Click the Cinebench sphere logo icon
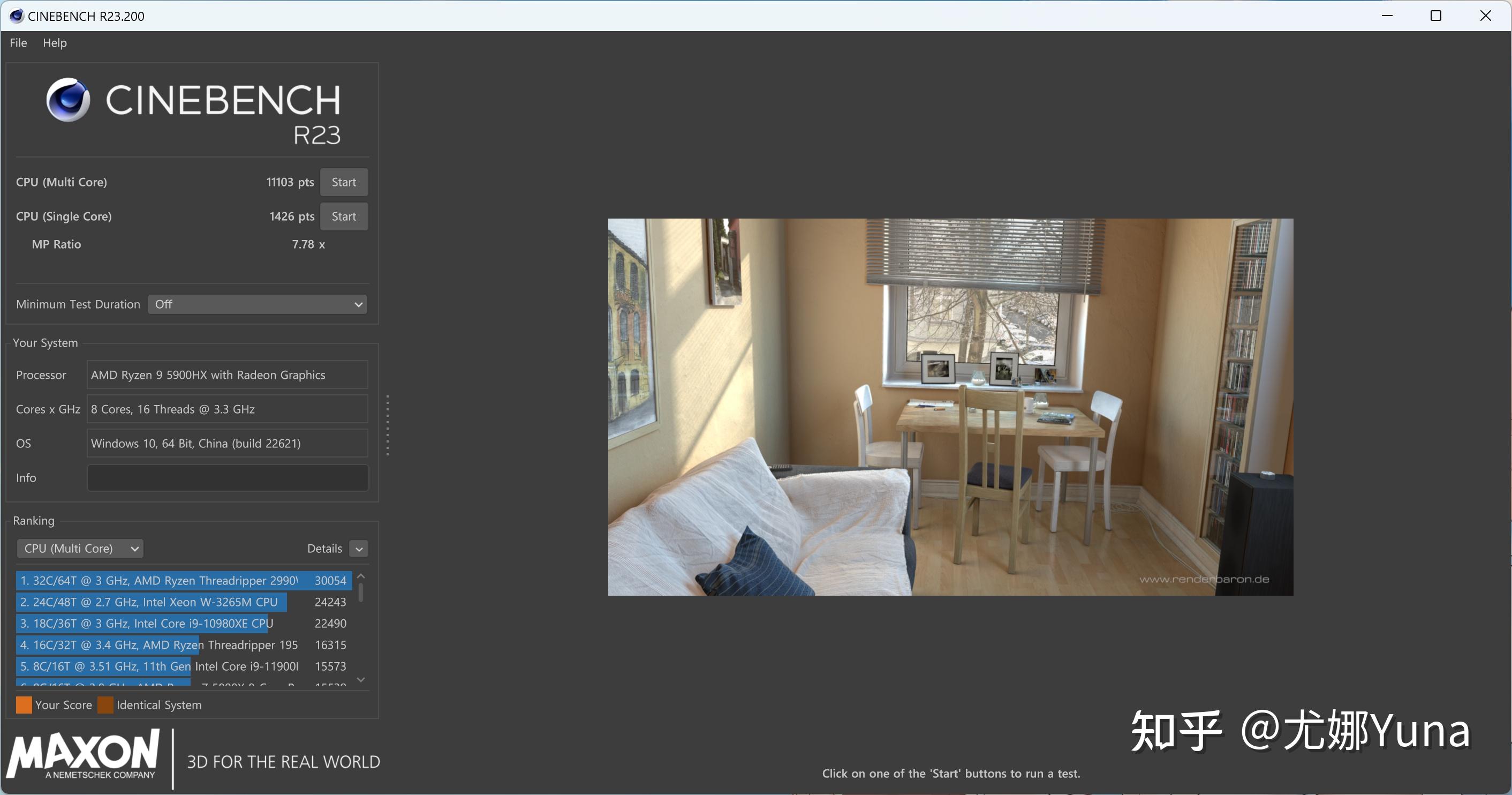 (68, 99)
